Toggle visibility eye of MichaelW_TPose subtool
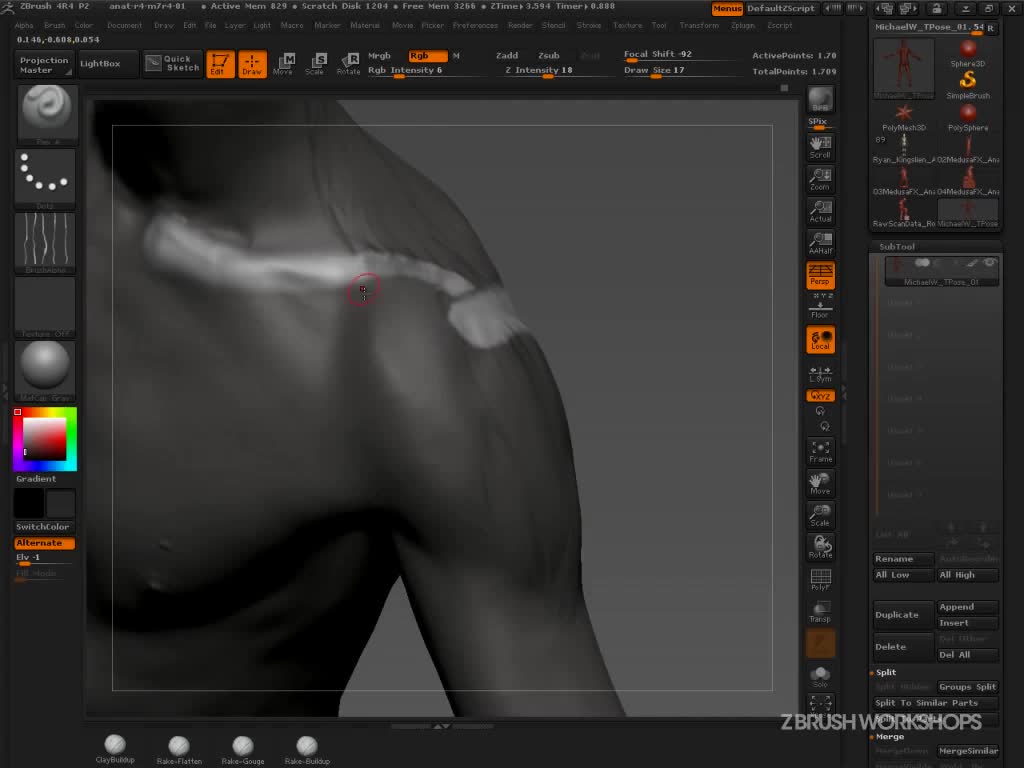The height and width of the screenshot is (768, 1024). click(990, 263)
